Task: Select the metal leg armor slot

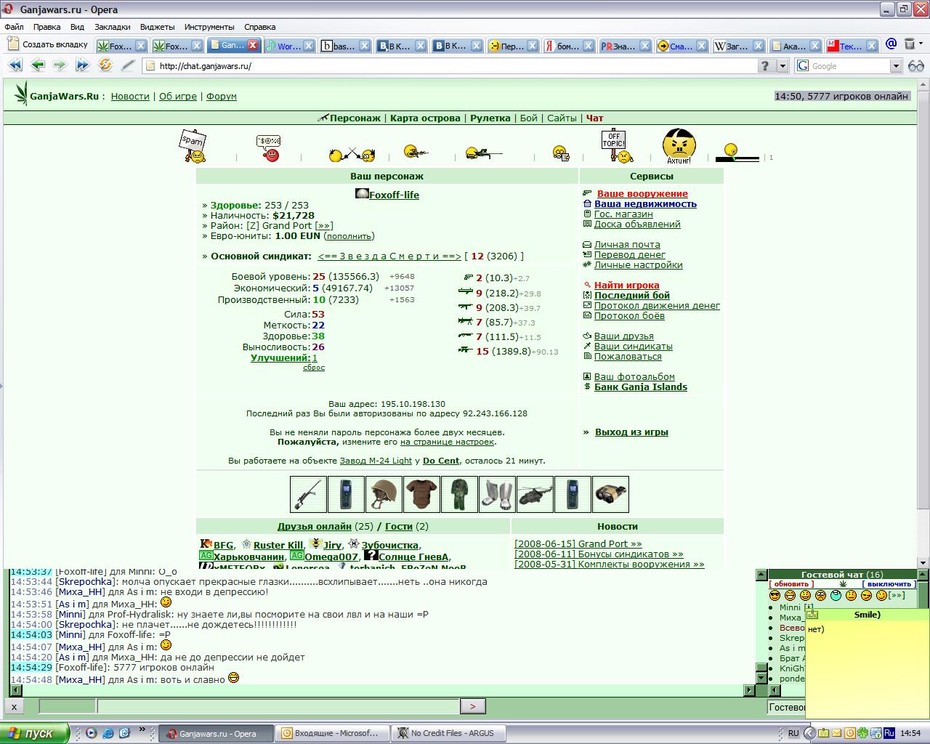Action: coord(497,494)
